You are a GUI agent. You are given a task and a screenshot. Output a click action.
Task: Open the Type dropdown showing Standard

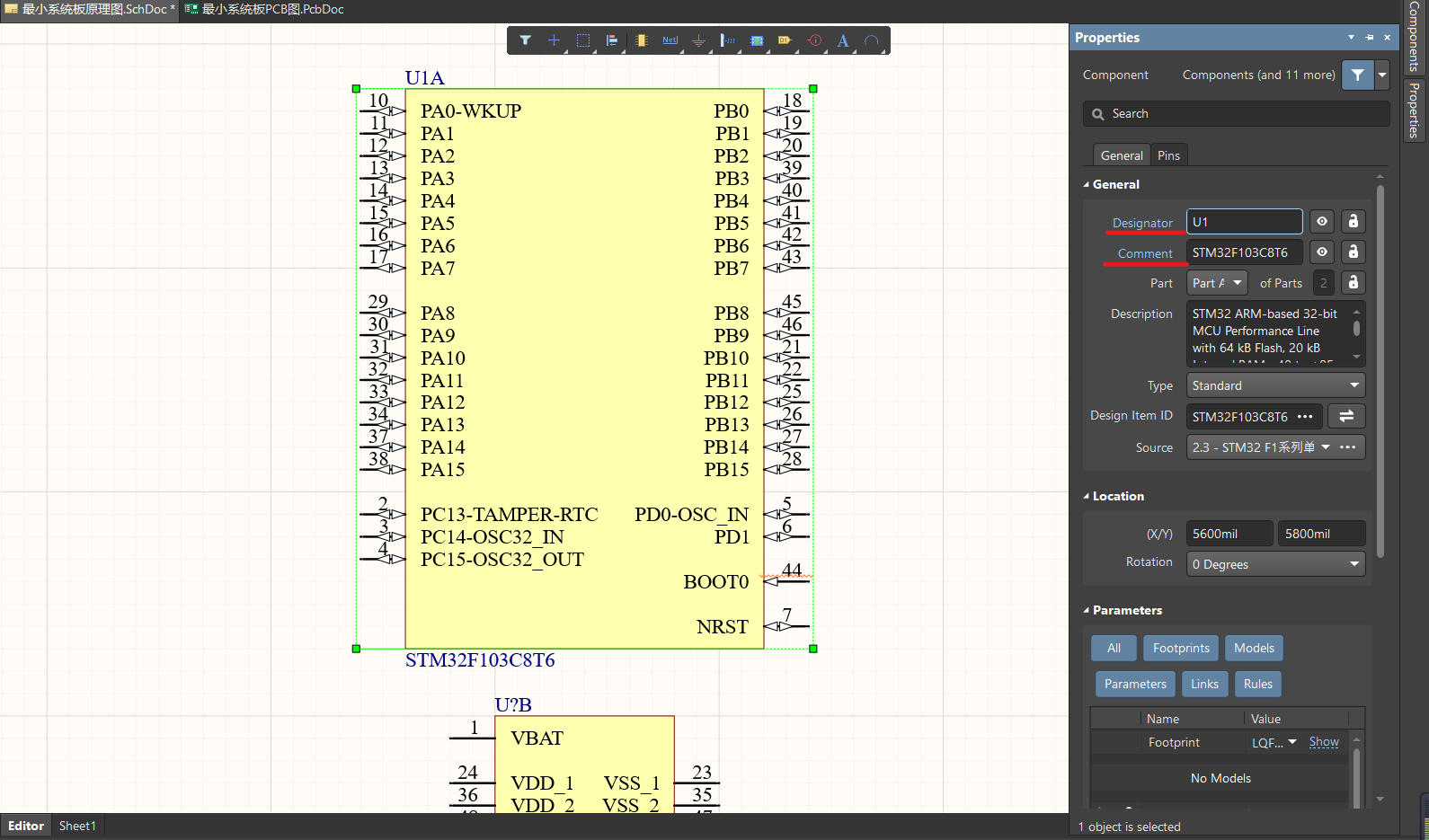click(1275, 385)
